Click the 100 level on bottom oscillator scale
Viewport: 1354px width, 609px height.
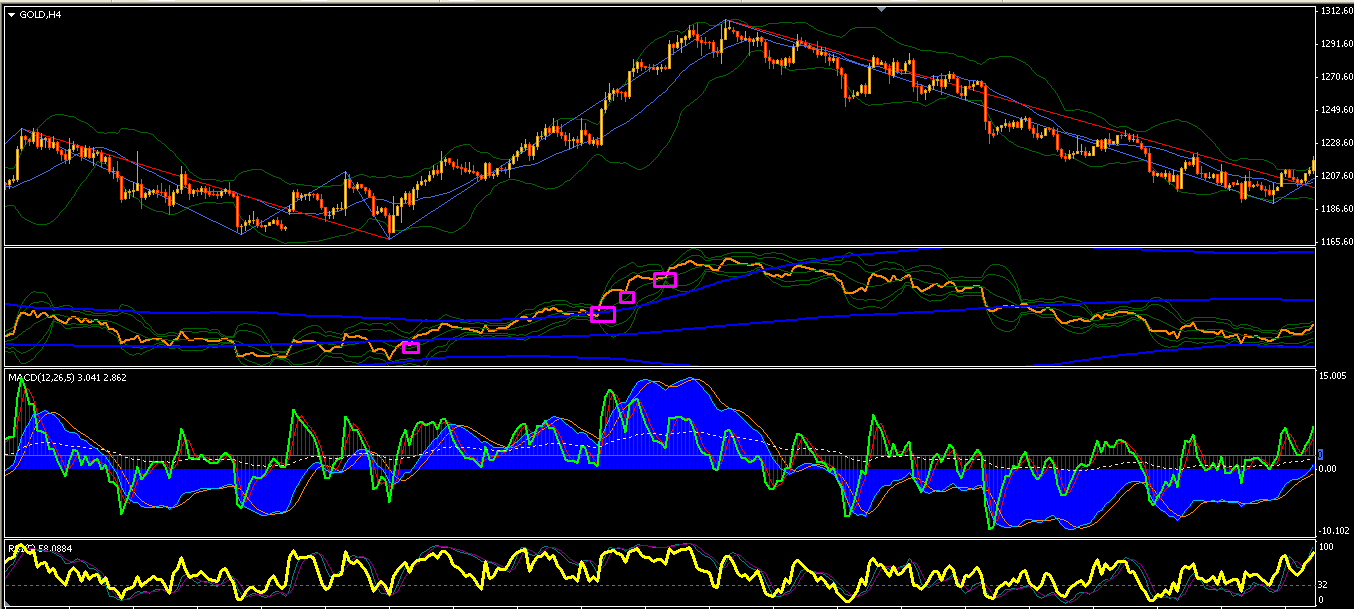[x=1328, y=548]
